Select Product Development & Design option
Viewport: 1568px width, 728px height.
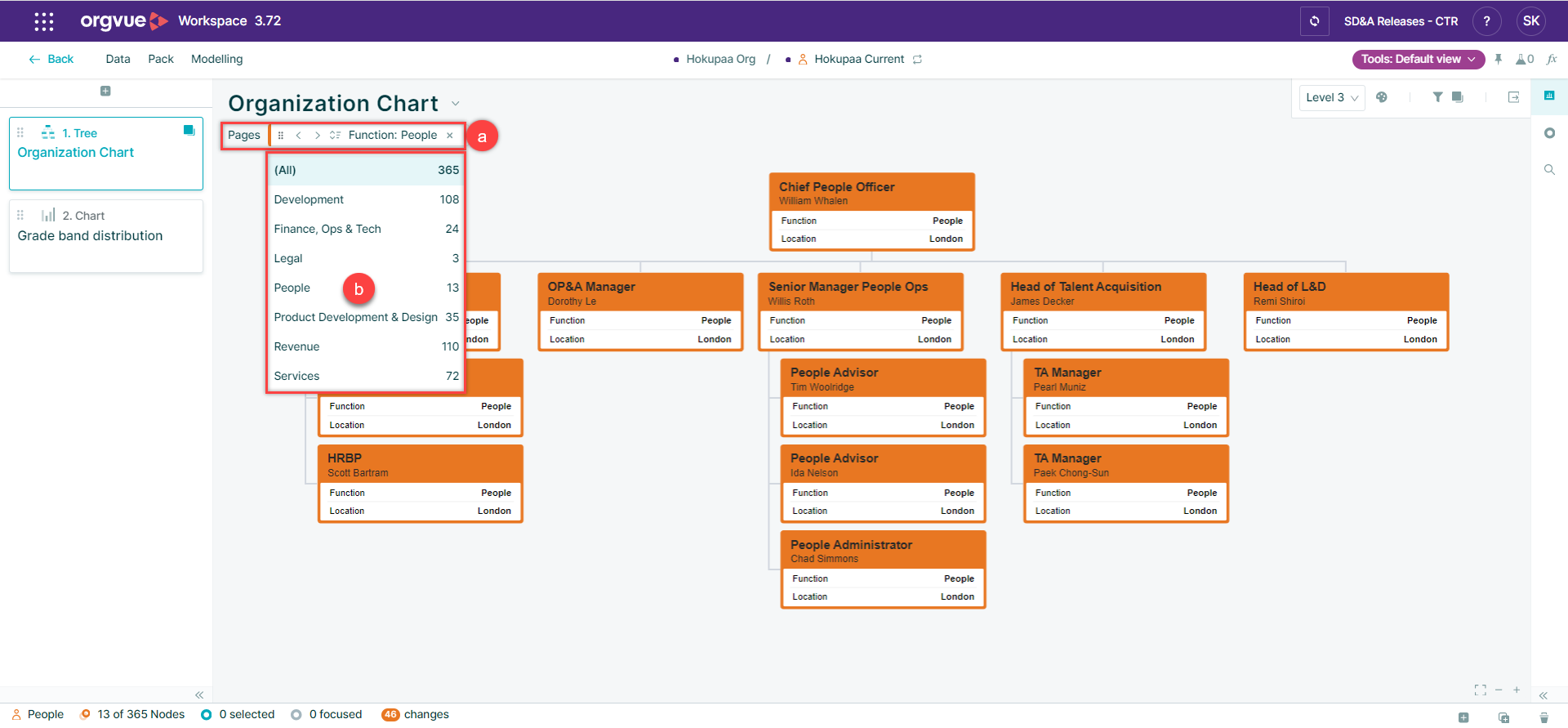click(366, 317)
